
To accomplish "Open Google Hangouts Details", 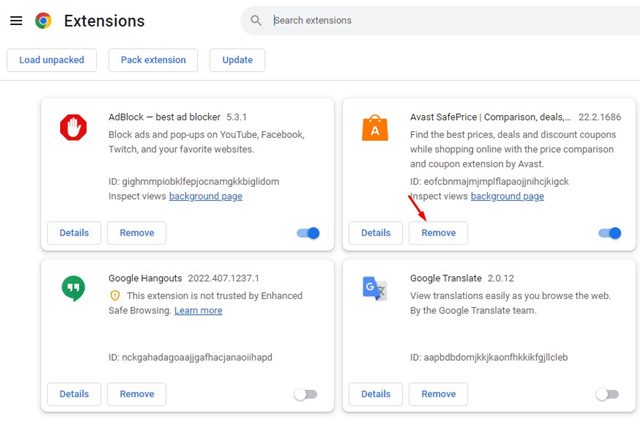I will coord(74,394).
